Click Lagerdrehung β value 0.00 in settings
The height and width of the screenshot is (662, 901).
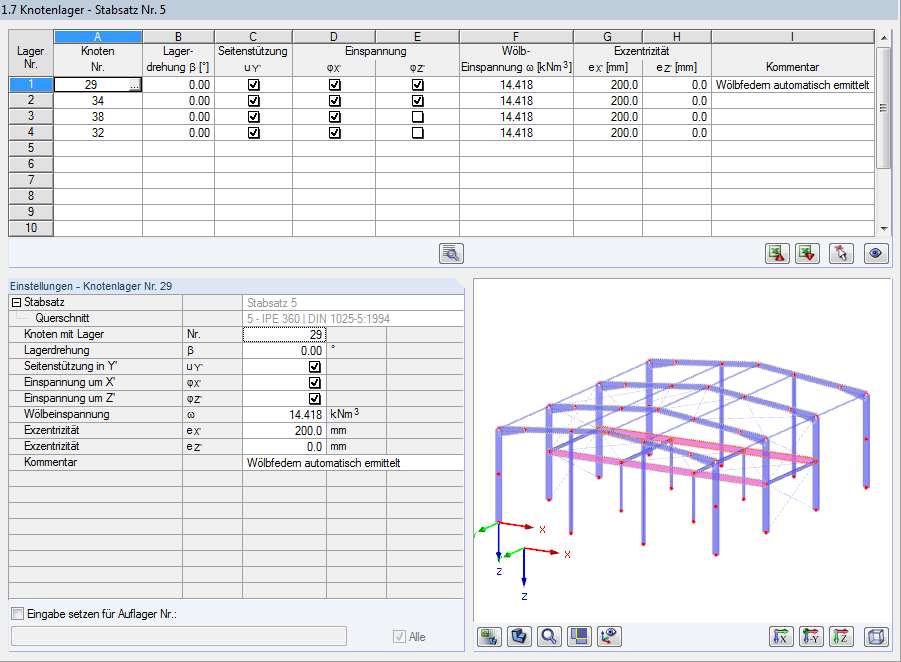[x=284, y=351]
